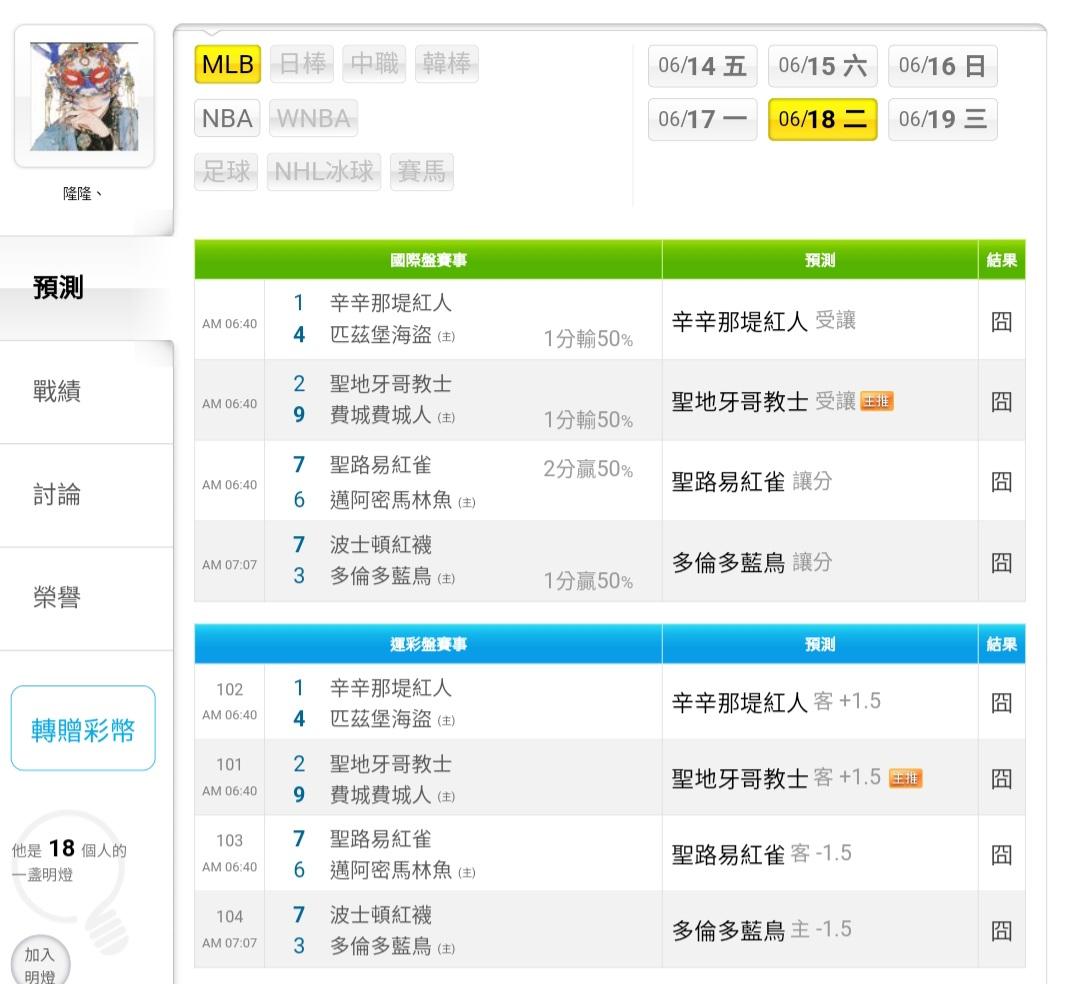Click prediction 多倫多藍鳥 主 -1.5
Screen dimensions: 1080x984
pyautogui.click(x=762, y=930)
